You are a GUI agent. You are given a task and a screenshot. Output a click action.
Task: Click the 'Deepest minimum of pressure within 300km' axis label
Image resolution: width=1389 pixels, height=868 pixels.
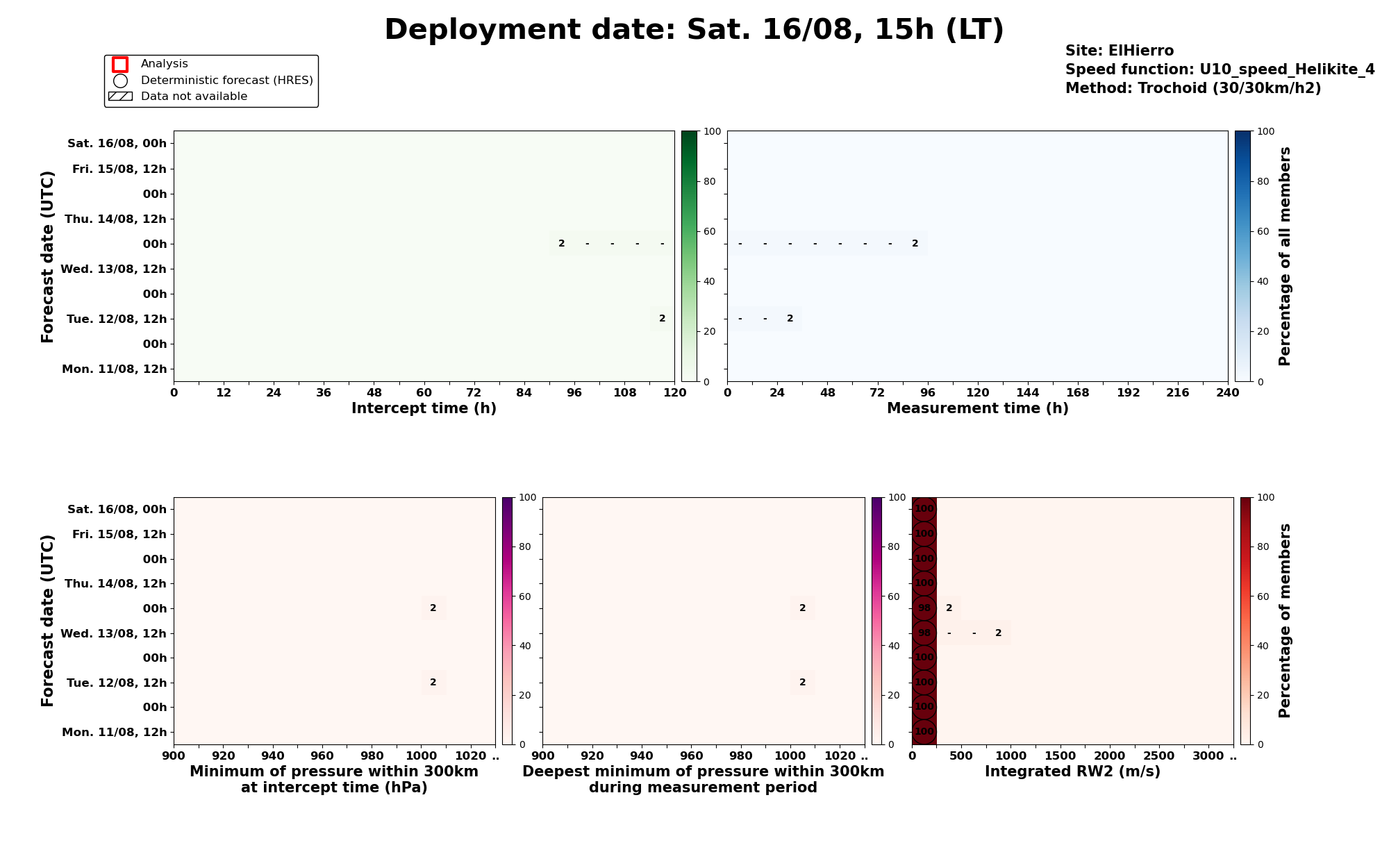pyautogui.click(x=704, y=771)
